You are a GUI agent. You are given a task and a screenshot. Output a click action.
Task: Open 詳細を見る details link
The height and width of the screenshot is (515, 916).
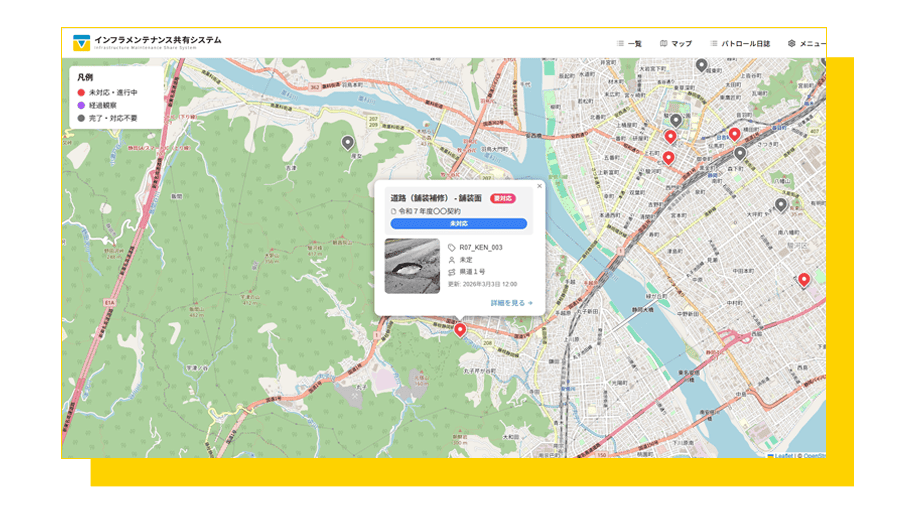coord(512,303)
